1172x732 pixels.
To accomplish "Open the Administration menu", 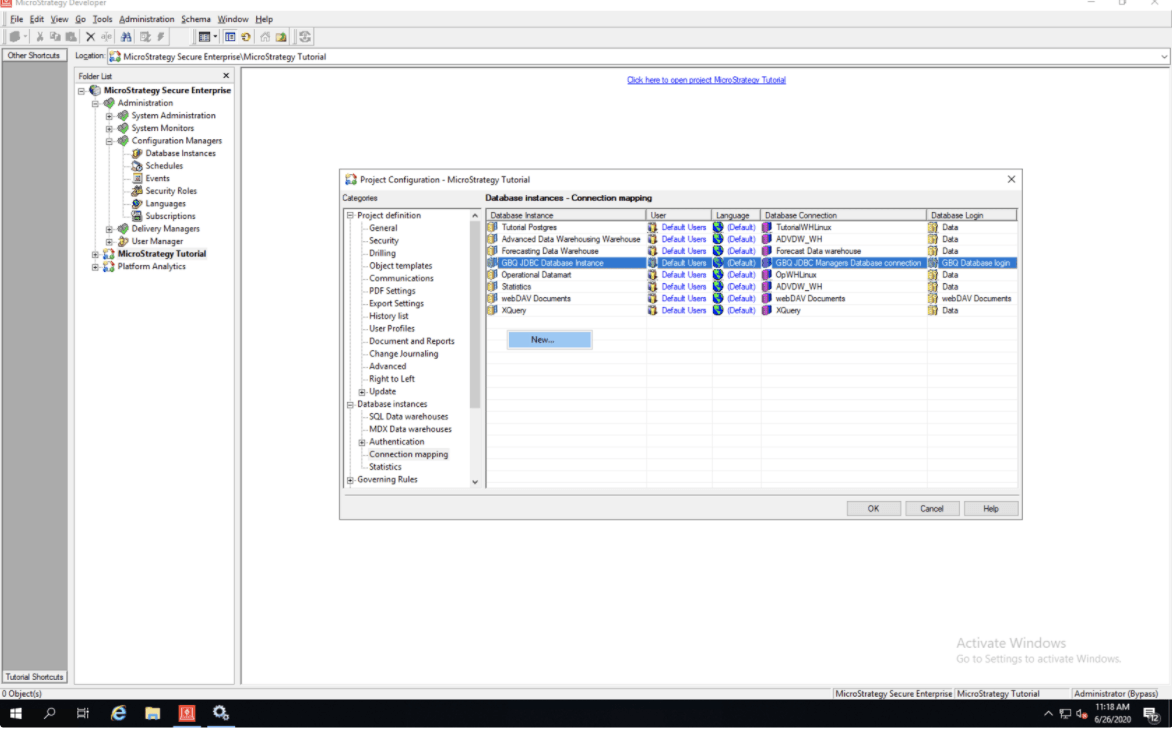I will point(146,19).
